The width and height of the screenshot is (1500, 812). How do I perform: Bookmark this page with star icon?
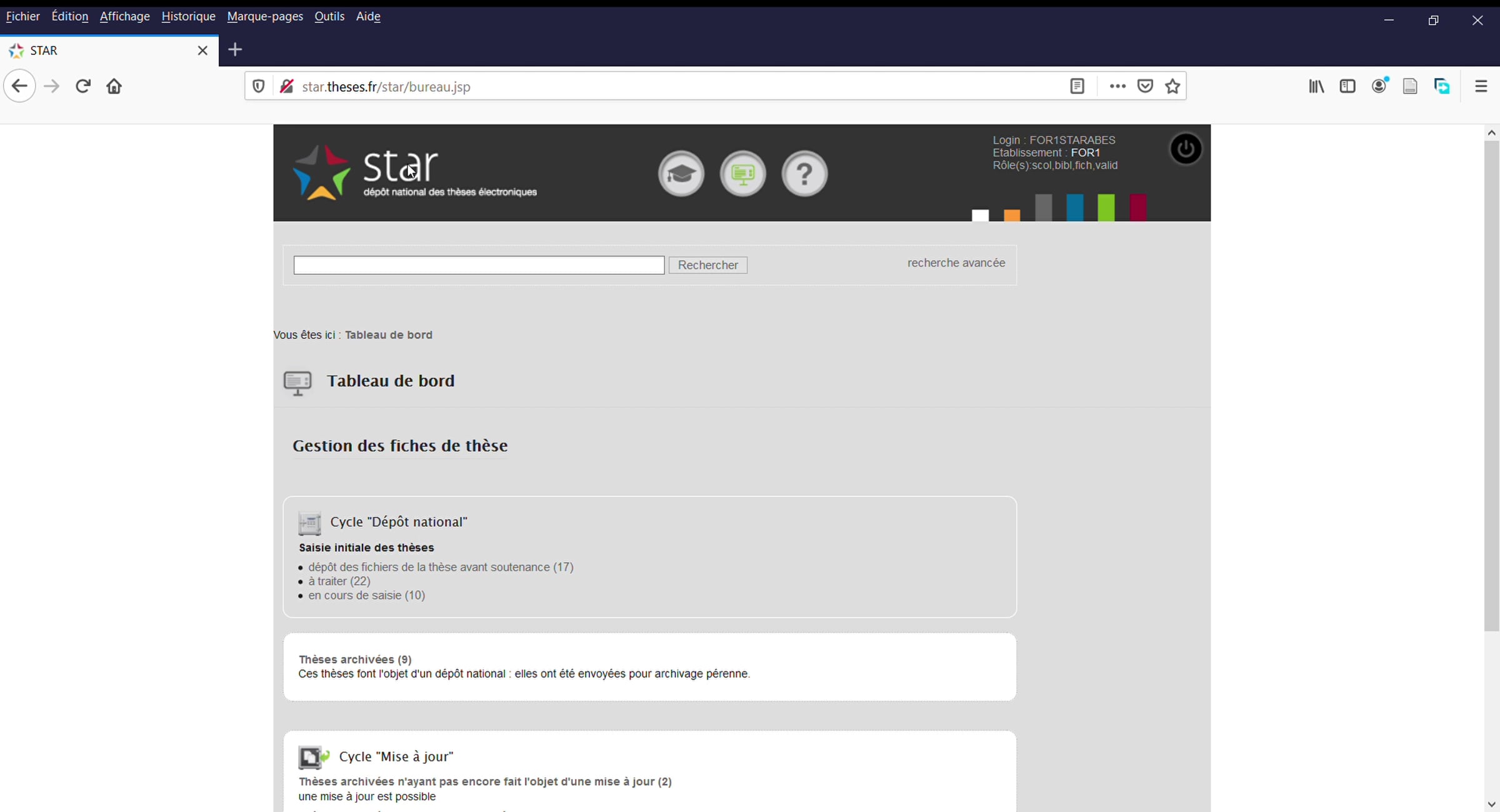tap(1172, 86)
